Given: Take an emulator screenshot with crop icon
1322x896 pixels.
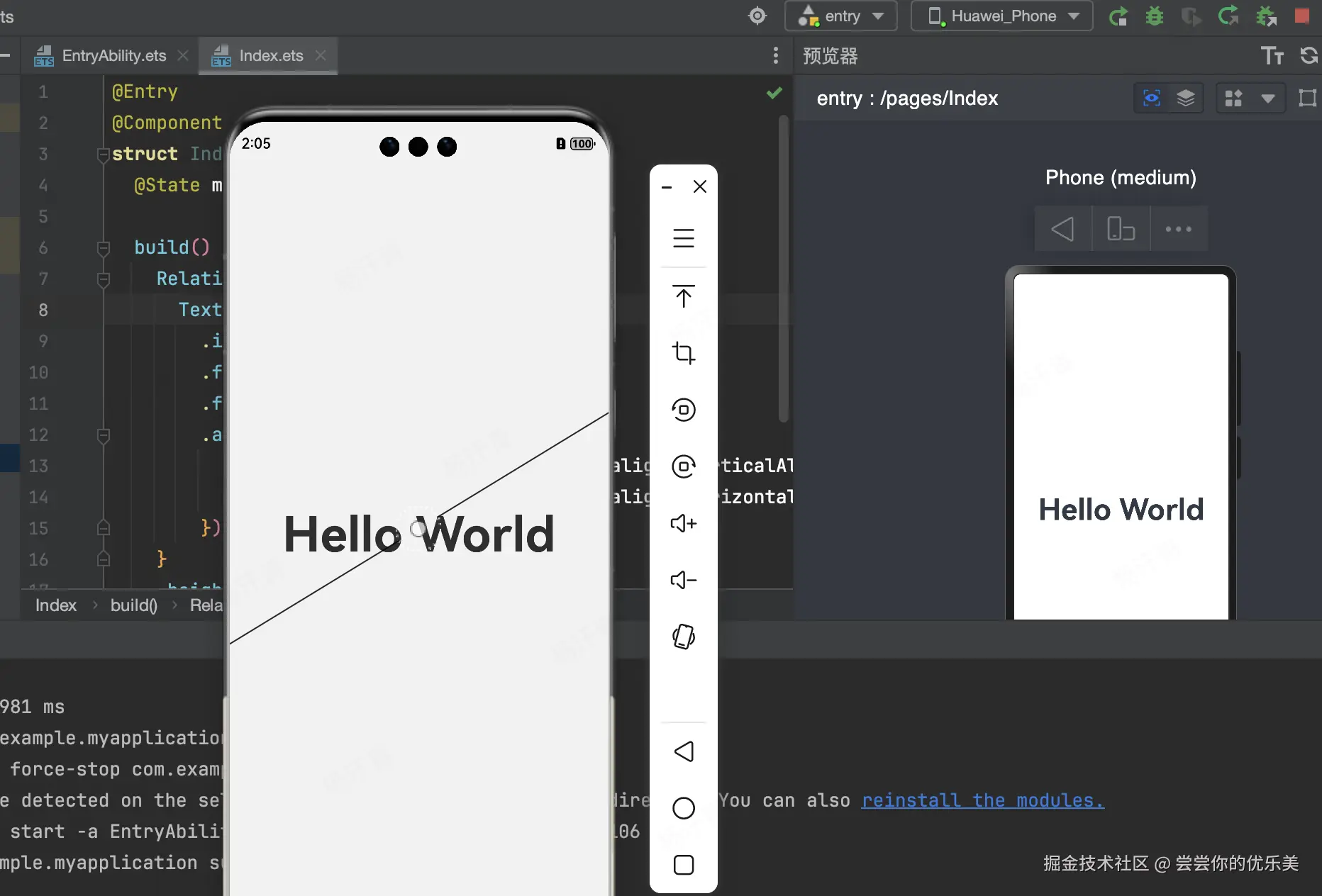Looking at the screenshot, I should (684, 352).
